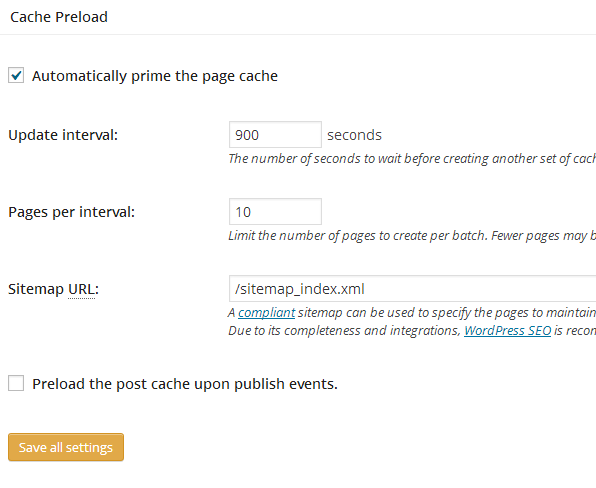Click the 'seconds' unit text beside Update interval

tap(354, 135)
